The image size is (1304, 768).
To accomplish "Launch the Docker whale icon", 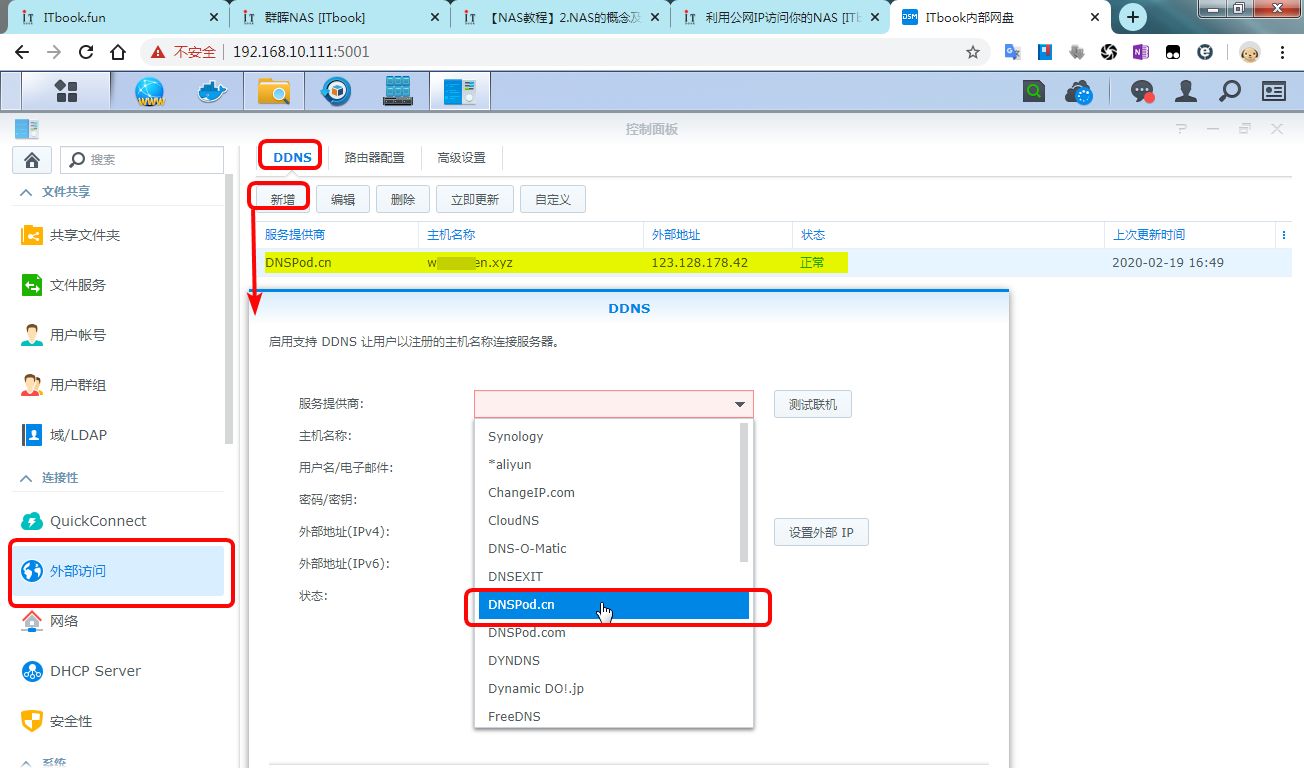I will tap(211, 92).
